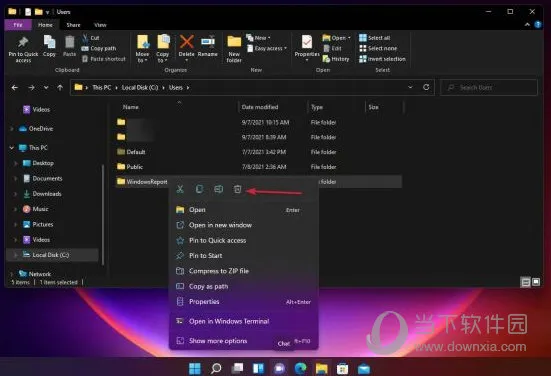Click the Rename icon in the context menu
This screenshot has height=376, width=551.
click(x=218, y=189)
